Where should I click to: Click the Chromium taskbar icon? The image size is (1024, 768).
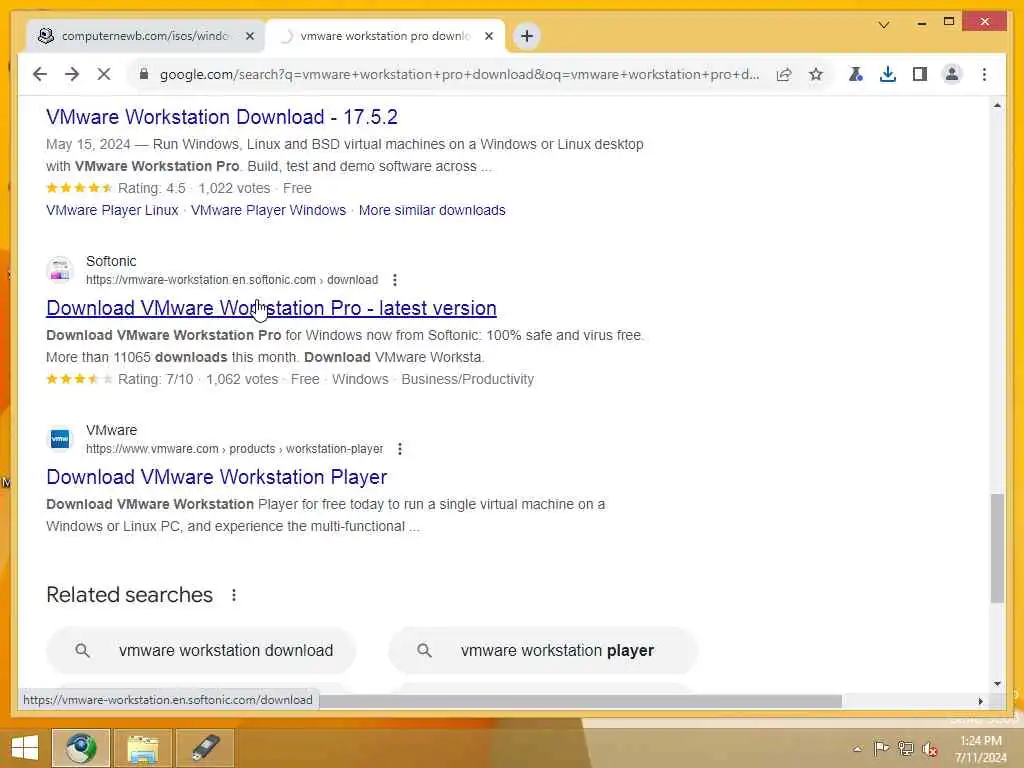[x=81, y=748]
